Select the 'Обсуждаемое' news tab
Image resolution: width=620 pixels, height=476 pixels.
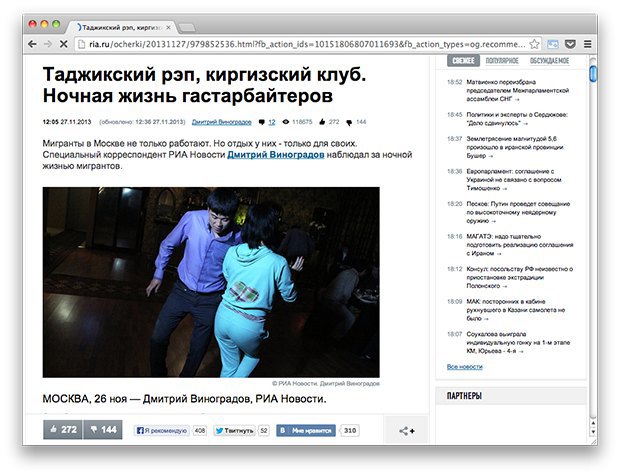click(x=549, y=62)
